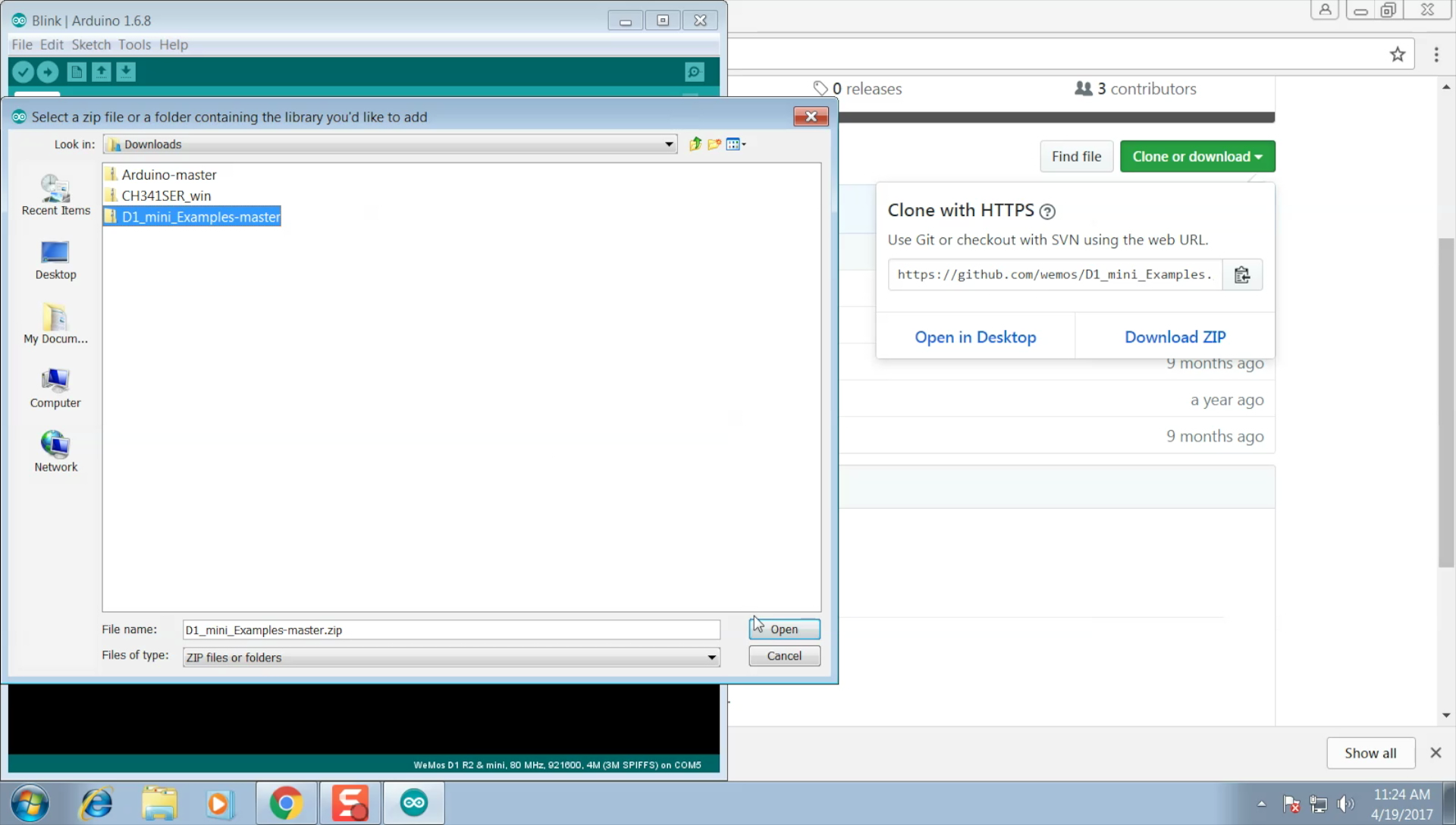The height and width of the screenshot is (825, 1456).
Task: Click the Arduino New sketch icon
Action: pyautogui.click(x=76, y=72)
